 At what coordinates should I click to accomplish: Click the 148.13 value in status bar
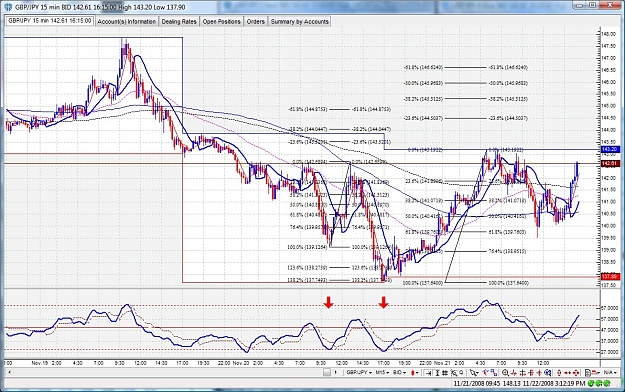[512, 384]
